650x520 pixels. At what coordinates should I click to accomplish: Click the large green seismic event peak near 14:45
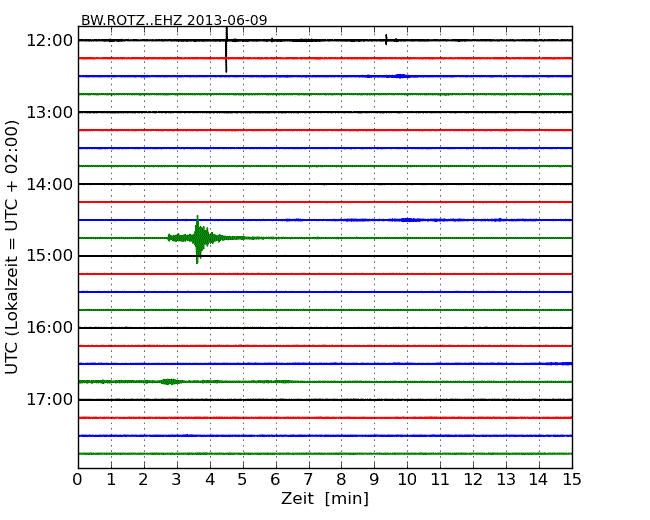(198, 239)
